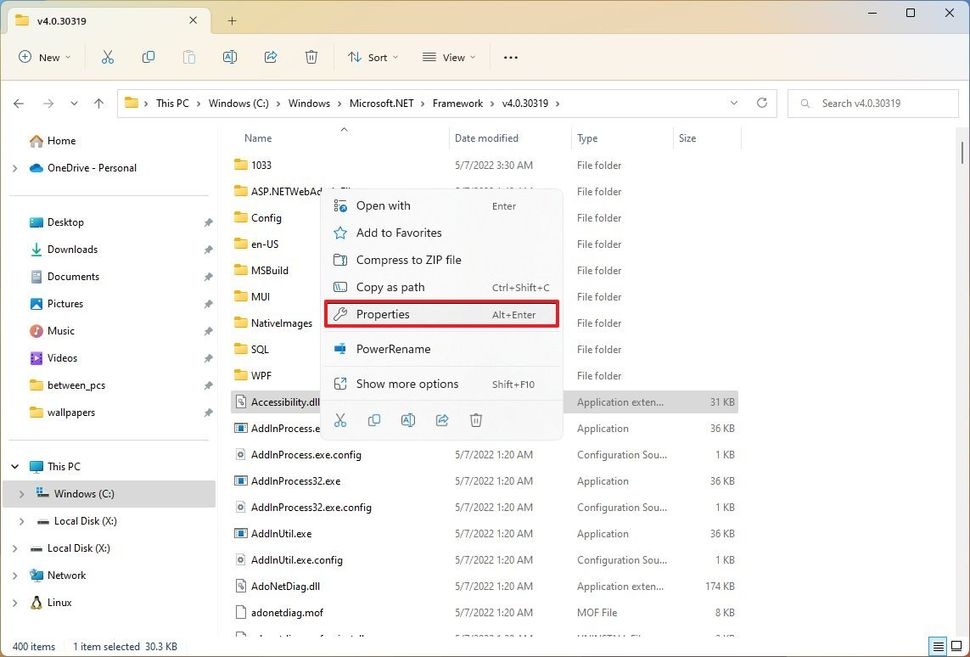Open the Sort dropdown menu
The image size is (970, 657).
coord(371,57)
